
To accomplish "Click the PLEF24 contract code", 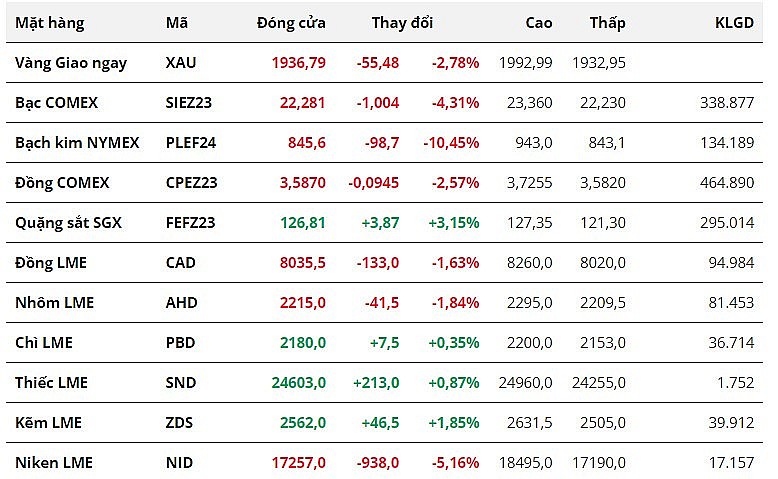I will click(x=190, y=143).
